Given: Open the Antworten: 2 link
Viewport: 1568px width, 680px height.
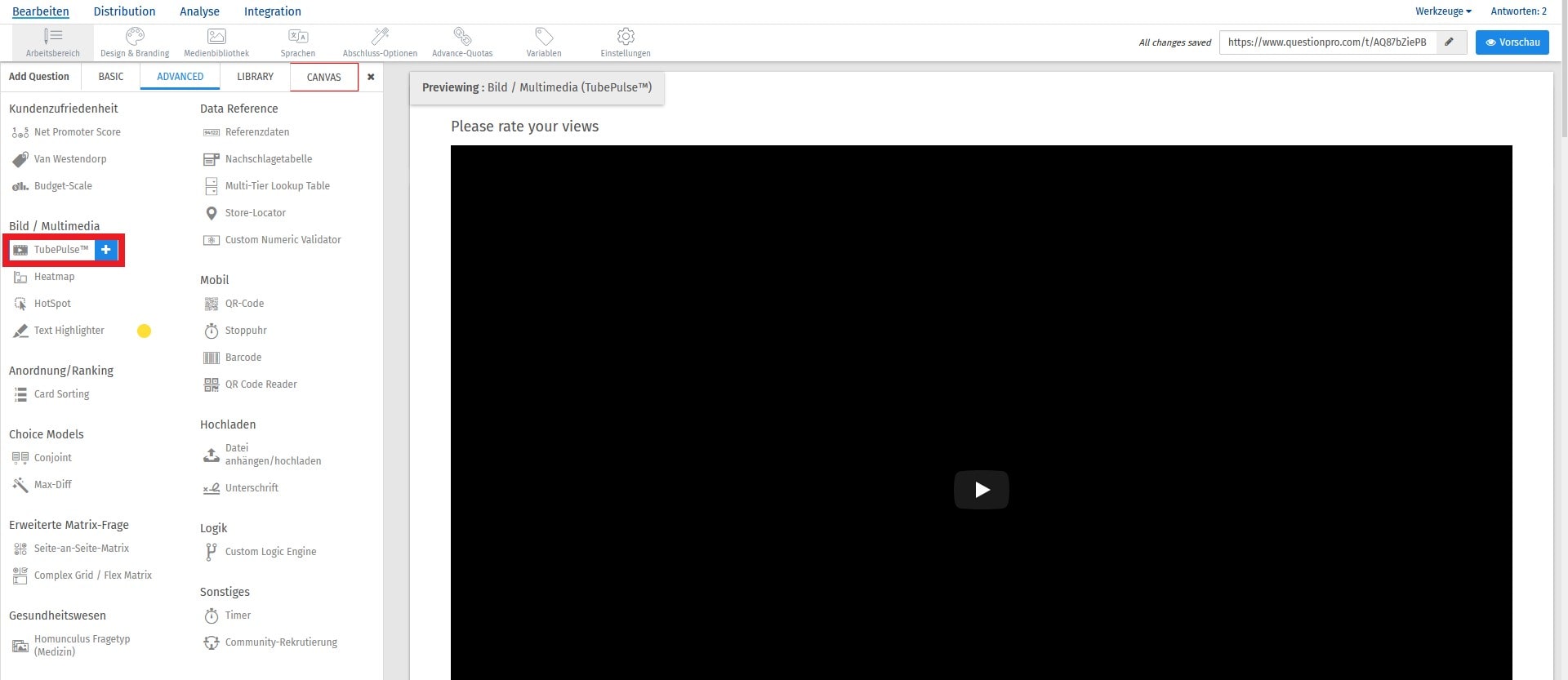Looking at the screenshot, I should (x=1518, y=11).
